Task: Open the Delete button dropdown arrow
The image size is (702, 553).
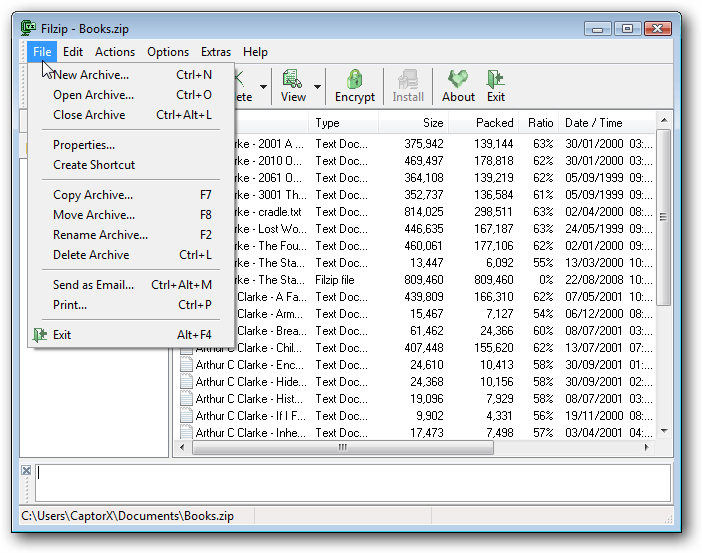Action: click(x=264, y=87)
